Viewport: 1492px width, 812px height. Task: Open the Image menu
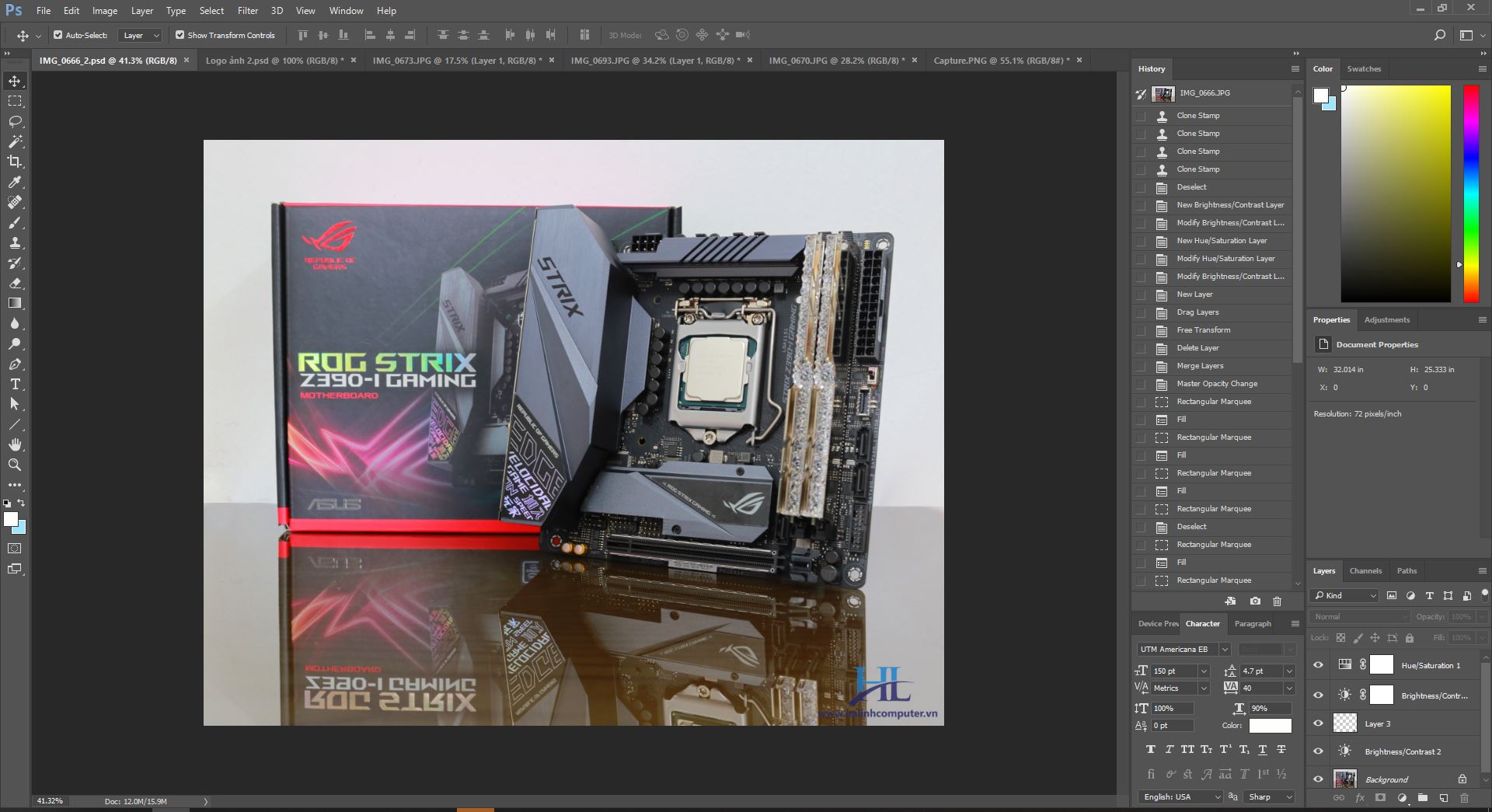[105, 11]
